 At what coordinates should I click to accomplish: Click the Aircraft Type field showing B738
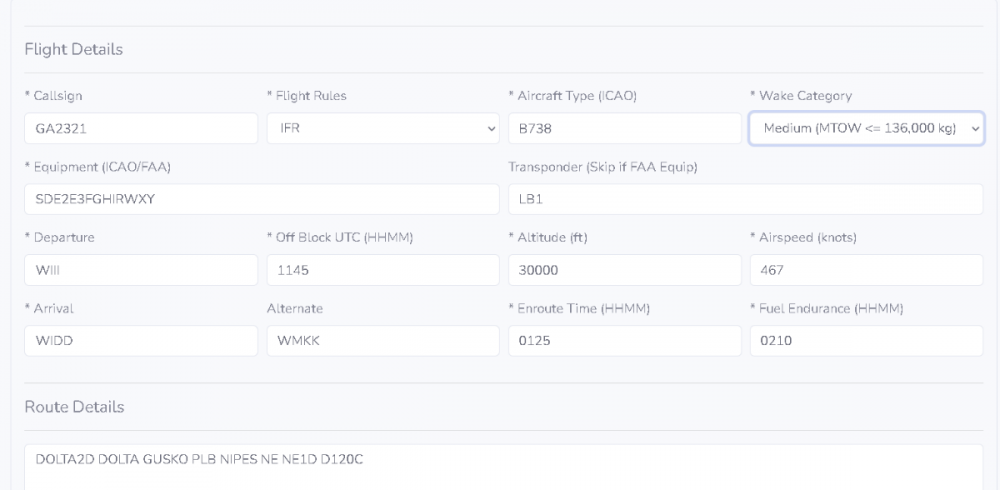pos(625,128)
